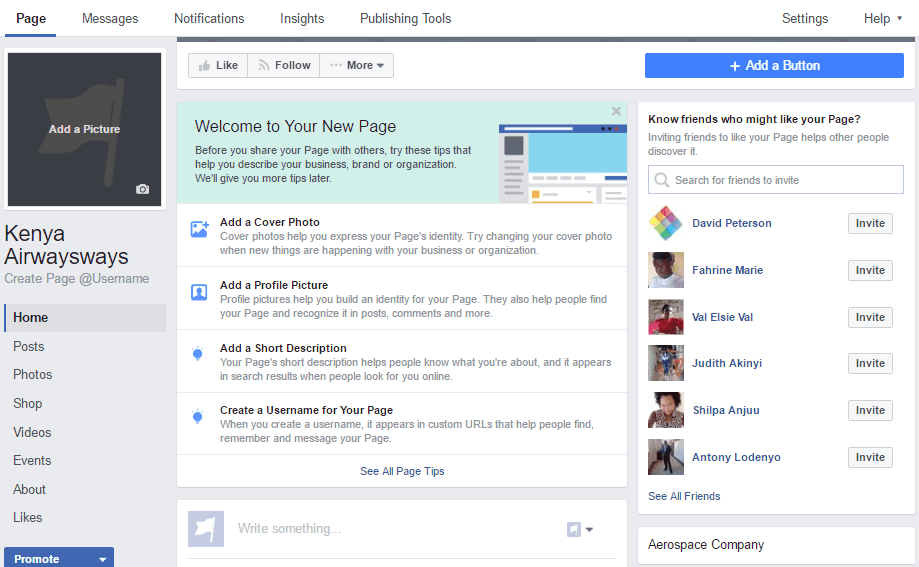Open Events in the sidebar
The height and width of the screenshot is (567, 919).
pos(32,461)
